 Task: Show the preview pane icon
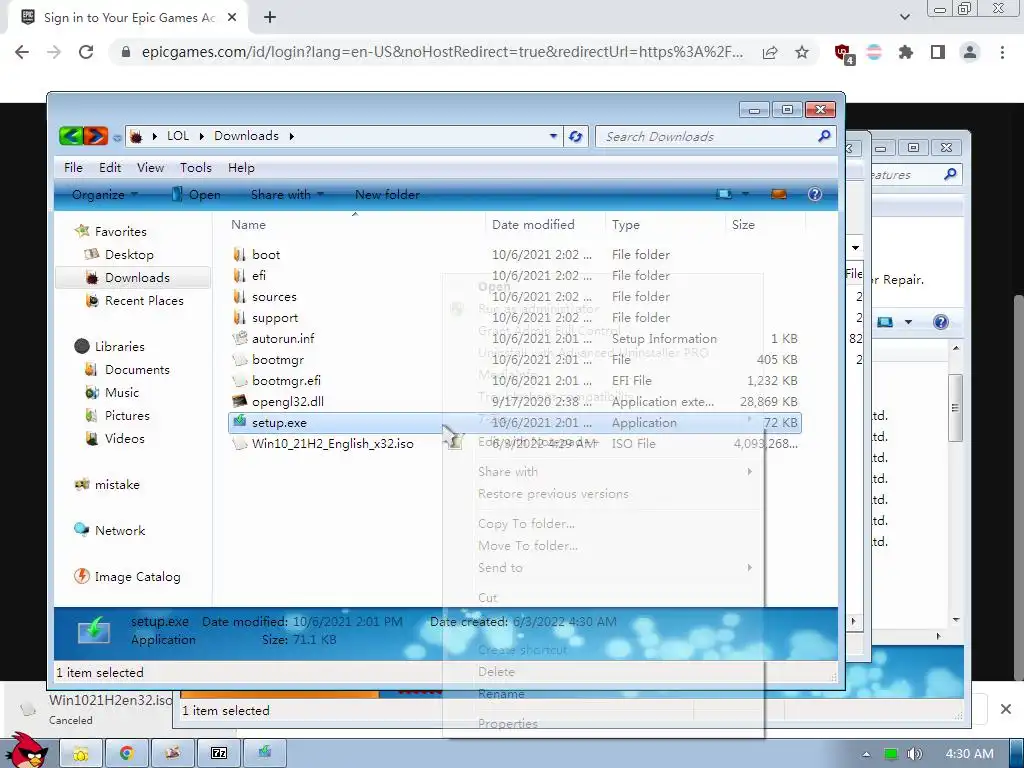pyautogui.click(x=778, y=194)
